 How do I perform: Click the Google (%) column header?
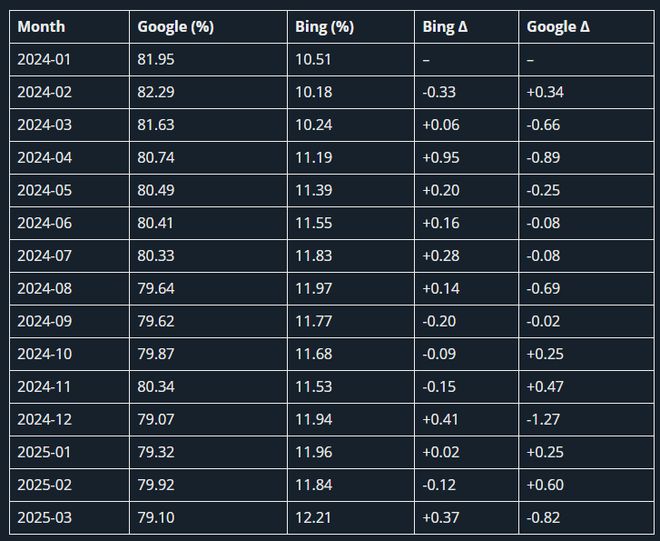[208, 27]
